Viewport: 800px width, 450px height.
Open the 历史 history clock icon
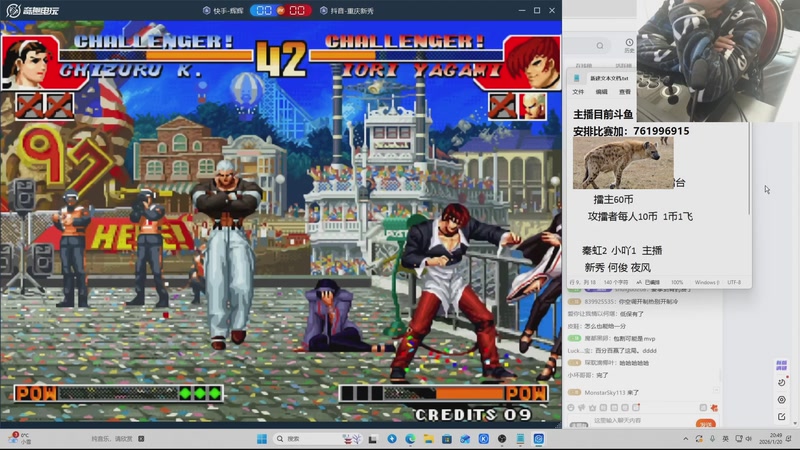point(629,45)
